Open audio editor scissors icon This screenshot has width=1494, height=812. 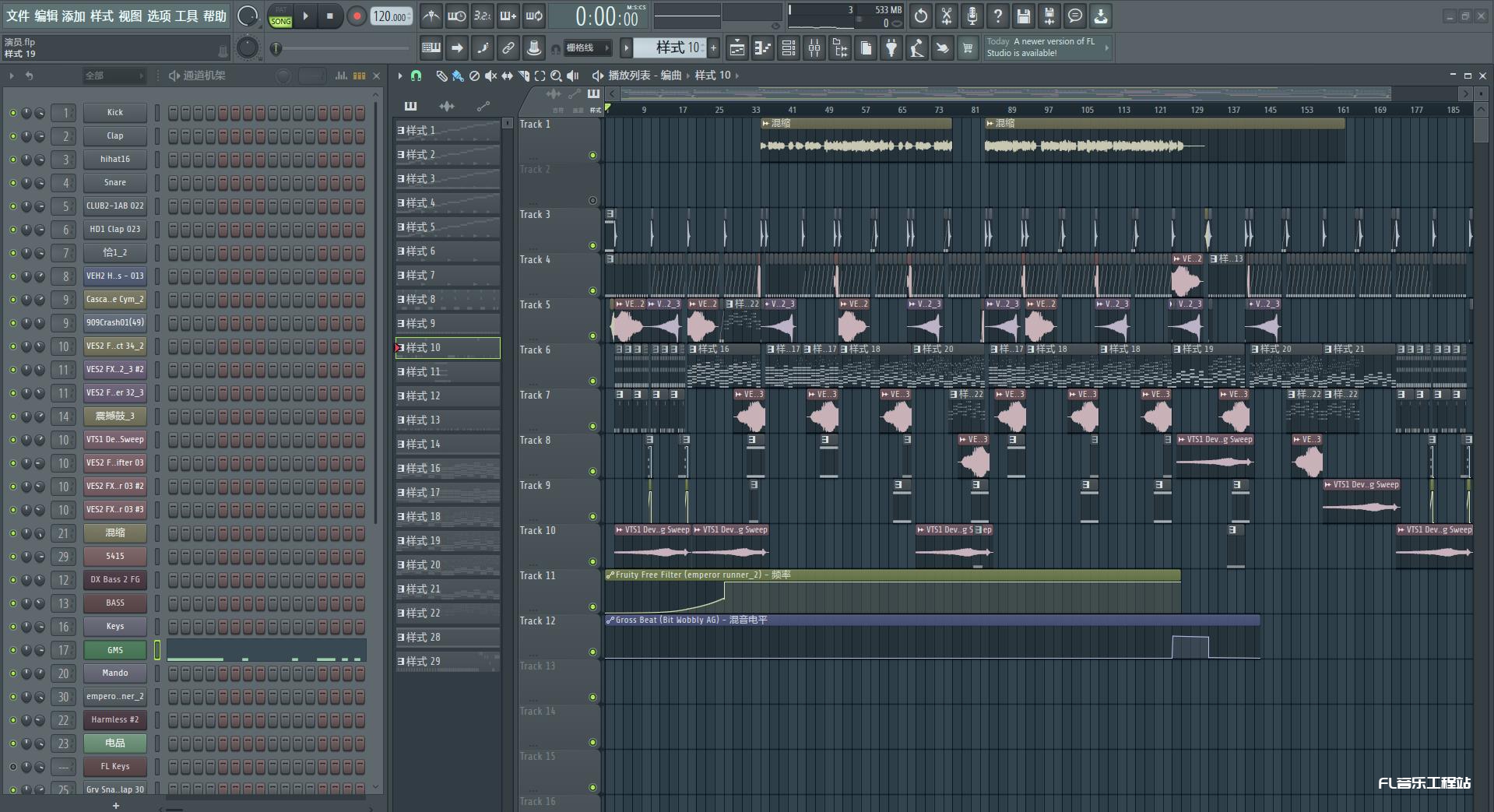tap(947, 16)
